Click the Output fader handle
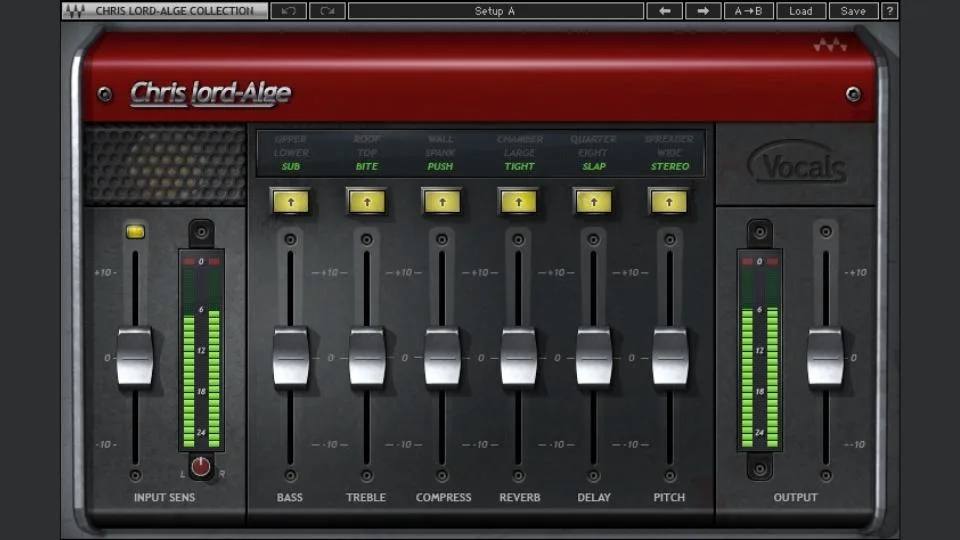The height and width of the screenshot is (540, 960). point(825,358)
